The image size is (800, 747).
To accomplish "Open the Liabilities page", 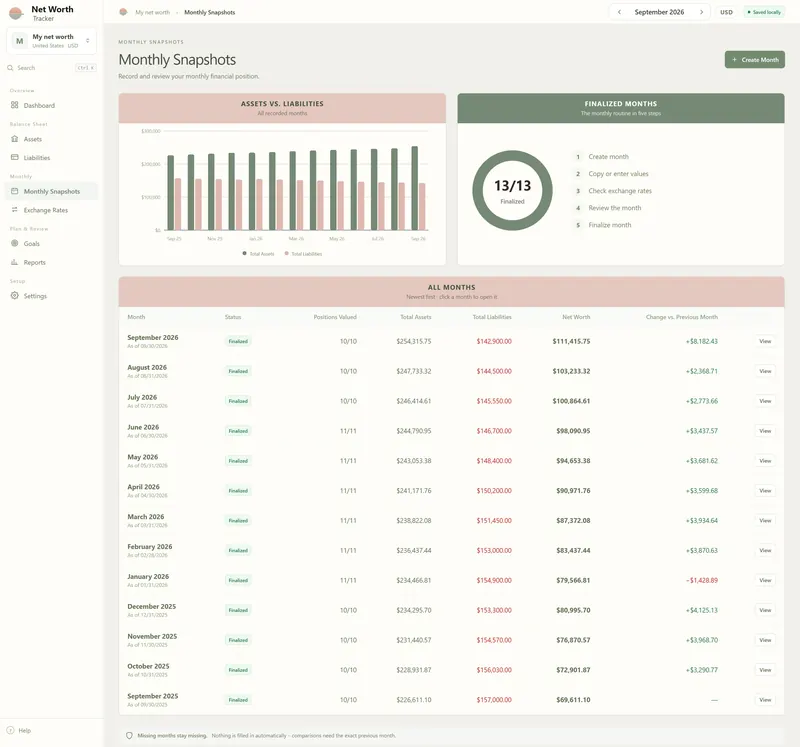I will point(52,158).
